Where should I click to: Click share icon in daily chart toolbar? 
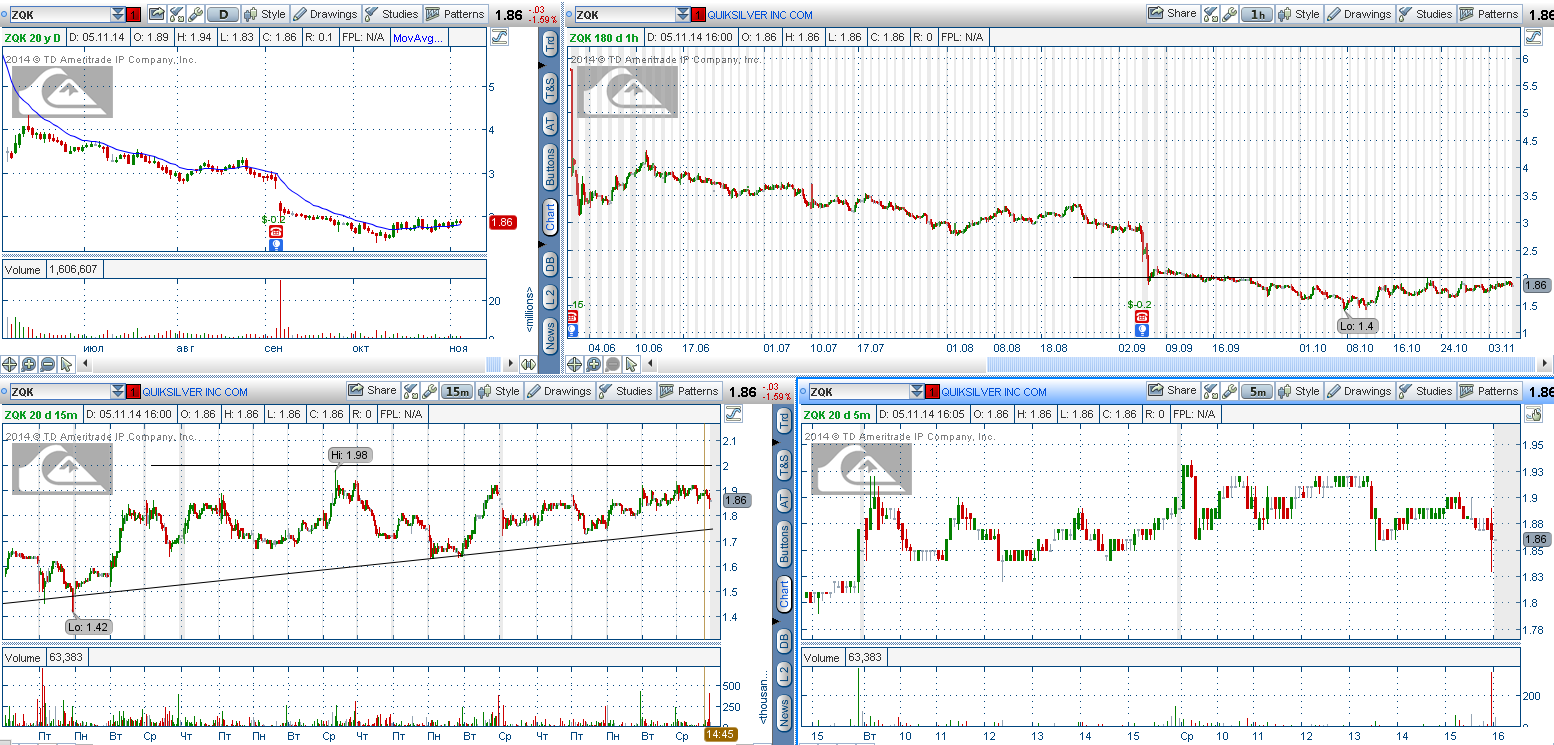156,14
